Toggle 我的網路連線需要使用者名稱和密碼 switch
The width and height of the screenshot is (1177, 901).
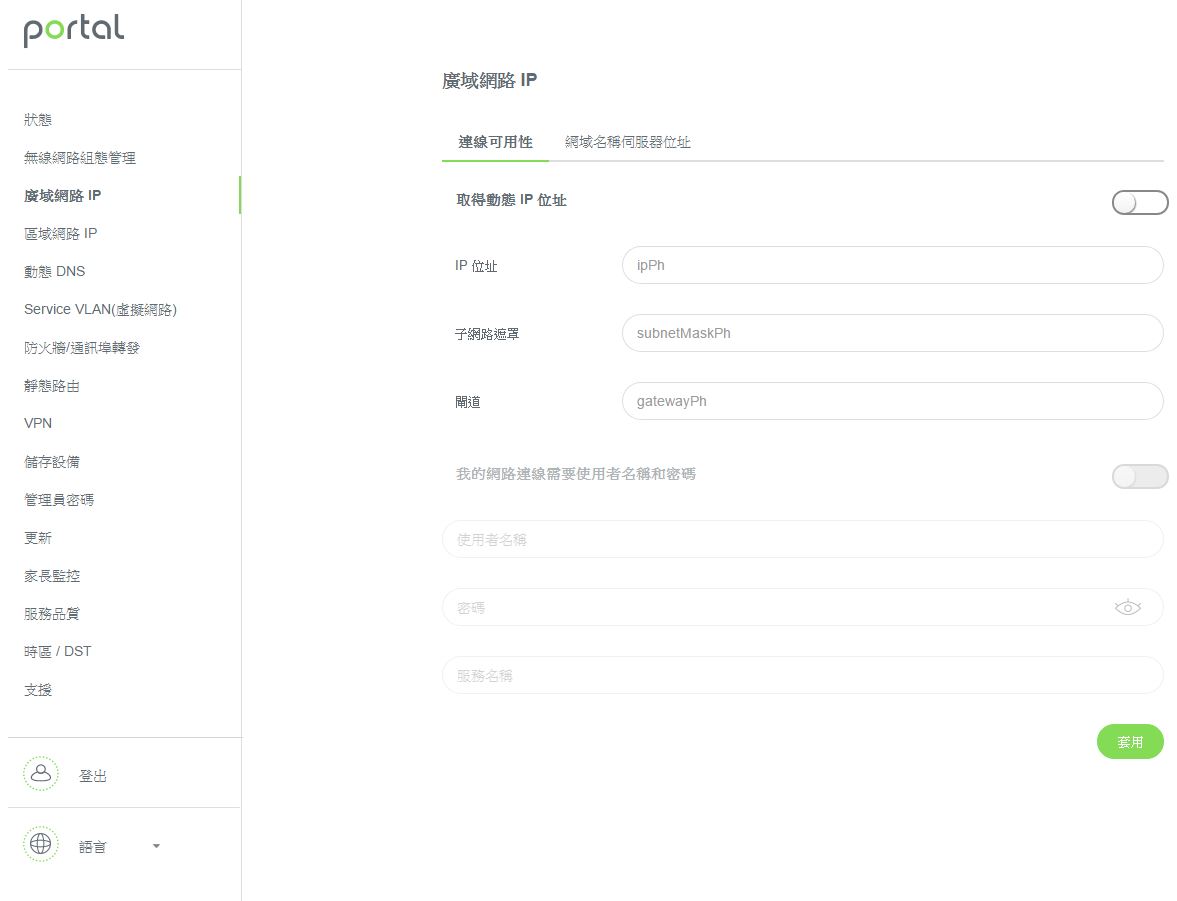point(1139,476)
